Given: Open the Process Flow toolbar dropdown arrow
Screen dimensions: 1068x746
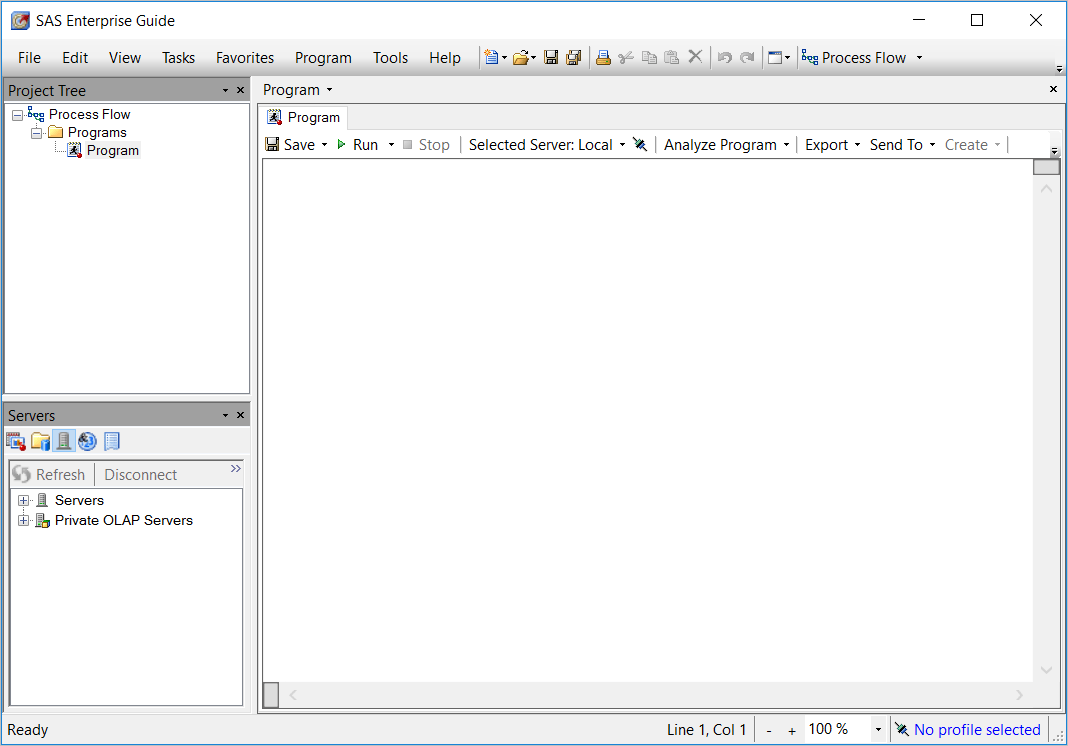Looking at the screenshot, I should point(919,58).
